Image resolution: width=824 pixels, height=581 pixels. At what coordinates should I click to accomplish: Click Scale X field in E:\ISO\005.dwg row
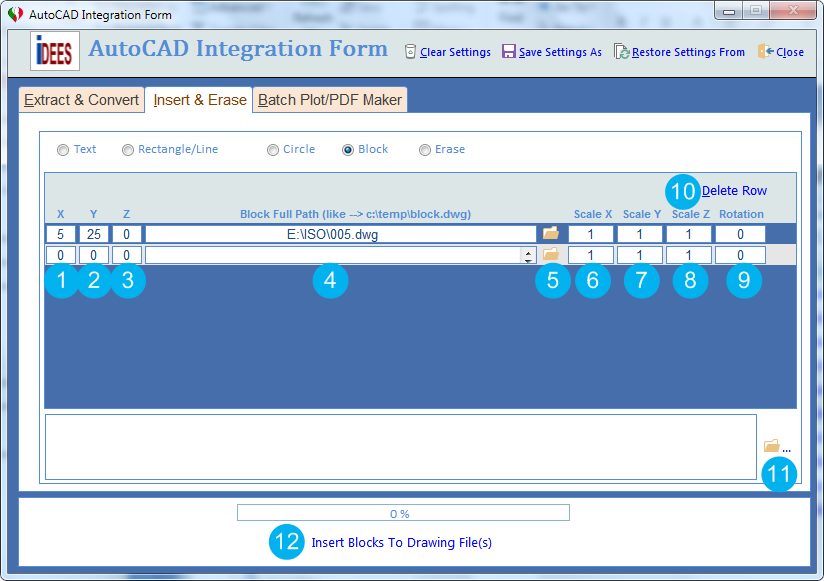[591, 234]
